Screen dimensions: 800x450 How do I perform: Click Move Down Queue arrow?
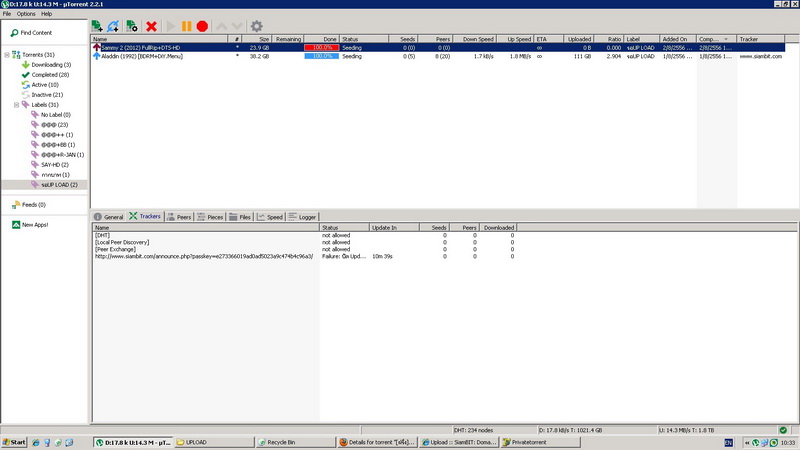pos(237,26)
